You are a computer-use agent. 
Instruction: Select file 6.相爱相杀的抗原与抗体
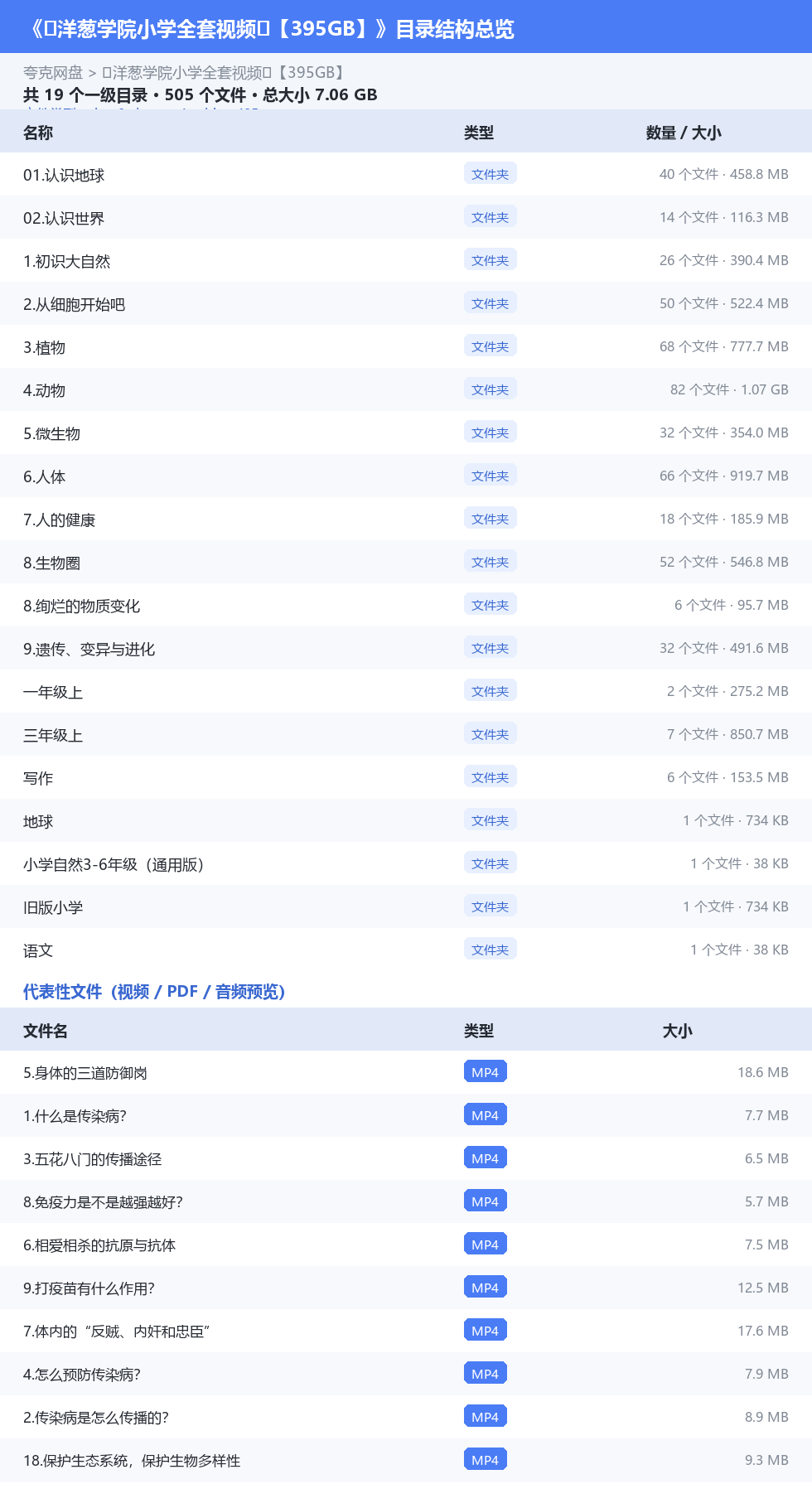[99, 1245]
